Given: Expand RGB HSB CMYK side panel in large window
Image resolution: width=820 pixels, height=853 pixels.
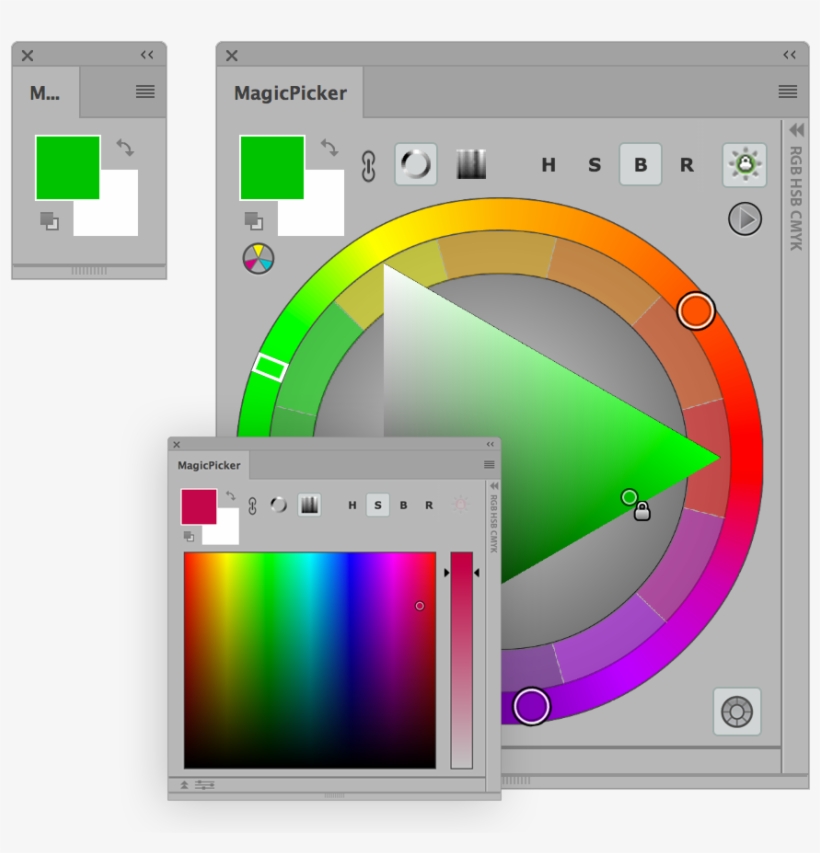Looking at the screenshot, I should click(x=796, y=130).
